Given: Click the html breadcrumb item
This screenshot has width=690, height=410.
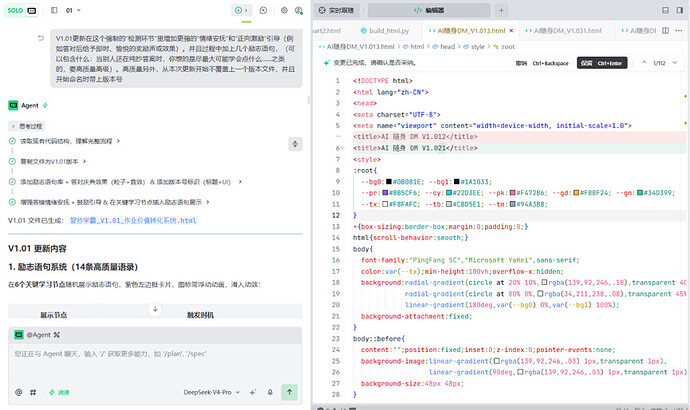Looking at the screenshot, I should click(414, 47).
